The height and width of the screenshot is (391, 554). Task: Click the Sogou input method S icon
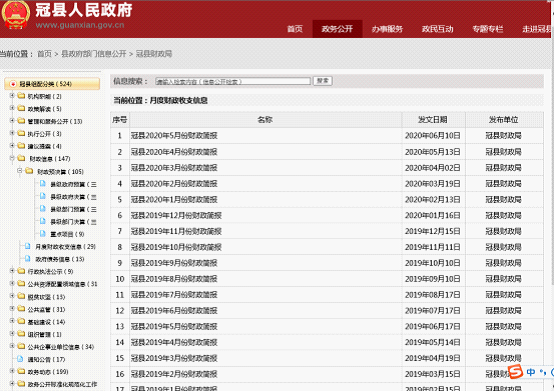515,372
